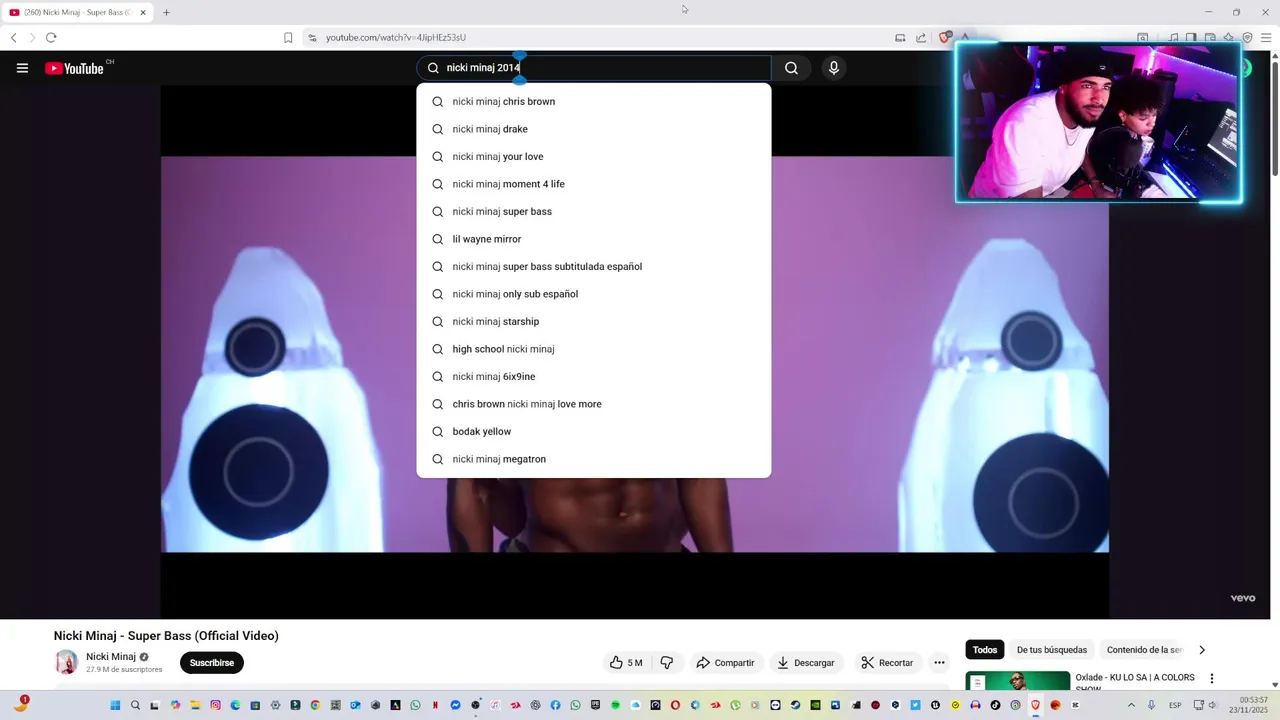Click the browser share page icon
Screen dimensions: 1280x720
tap(921, 38)
